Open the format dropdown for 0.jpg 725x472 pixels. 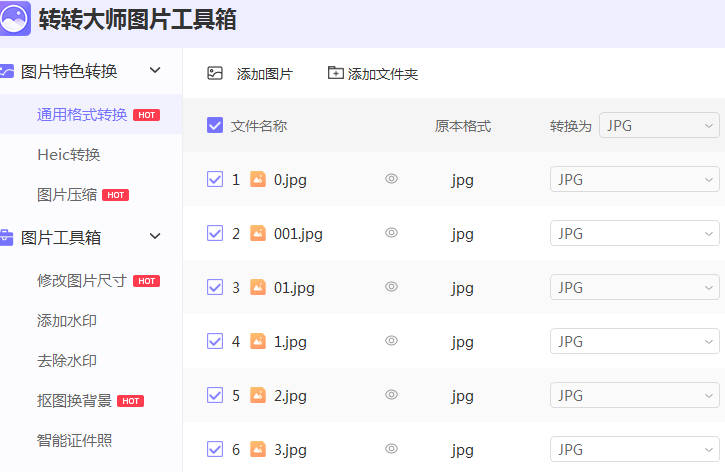[x=635, y=179]
